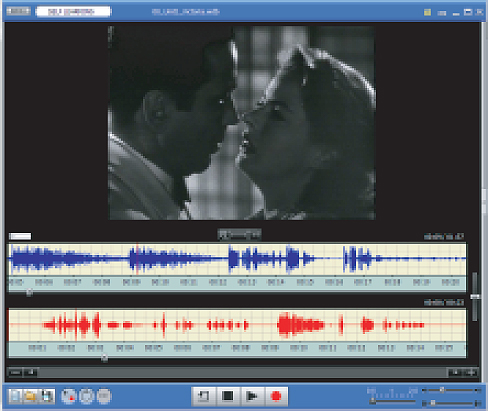This screenshot has height=411, width=488.
Task: Click the marker handle under the red waveform ruler
Action: tap(104, 358)
